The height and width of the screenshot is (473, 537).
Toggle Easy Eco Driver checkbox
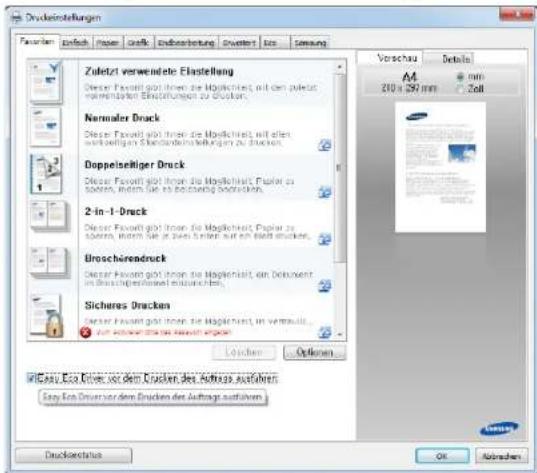(x=32, y=378)
